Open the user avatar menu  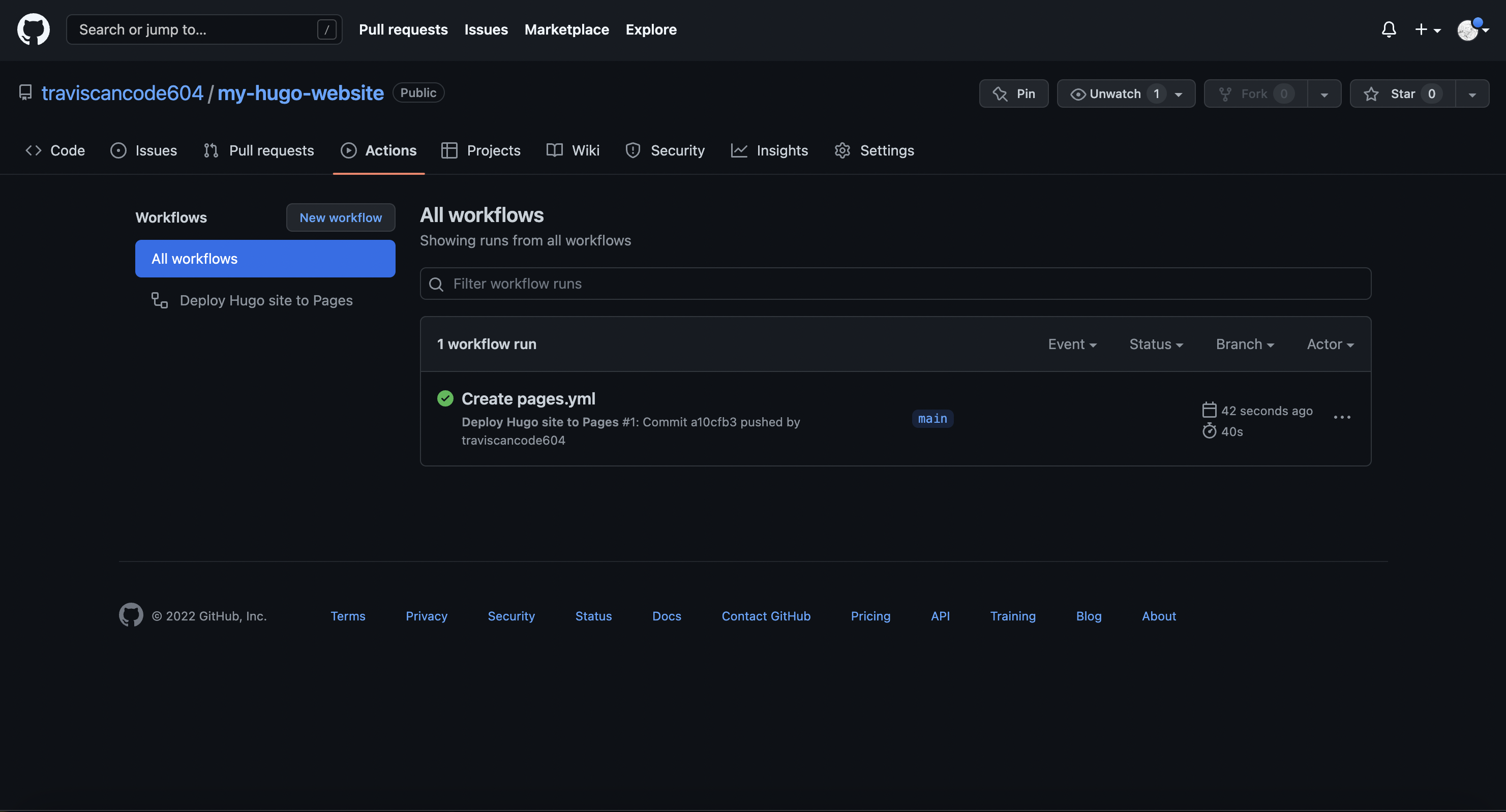tap(1472, 29)
